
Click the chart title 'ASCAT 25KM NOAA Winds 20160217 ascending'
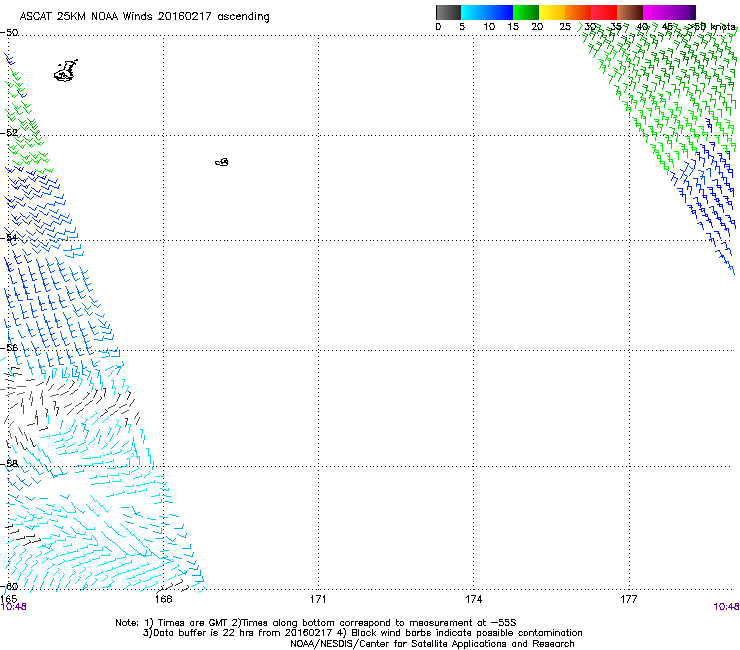tap(144, 17)
